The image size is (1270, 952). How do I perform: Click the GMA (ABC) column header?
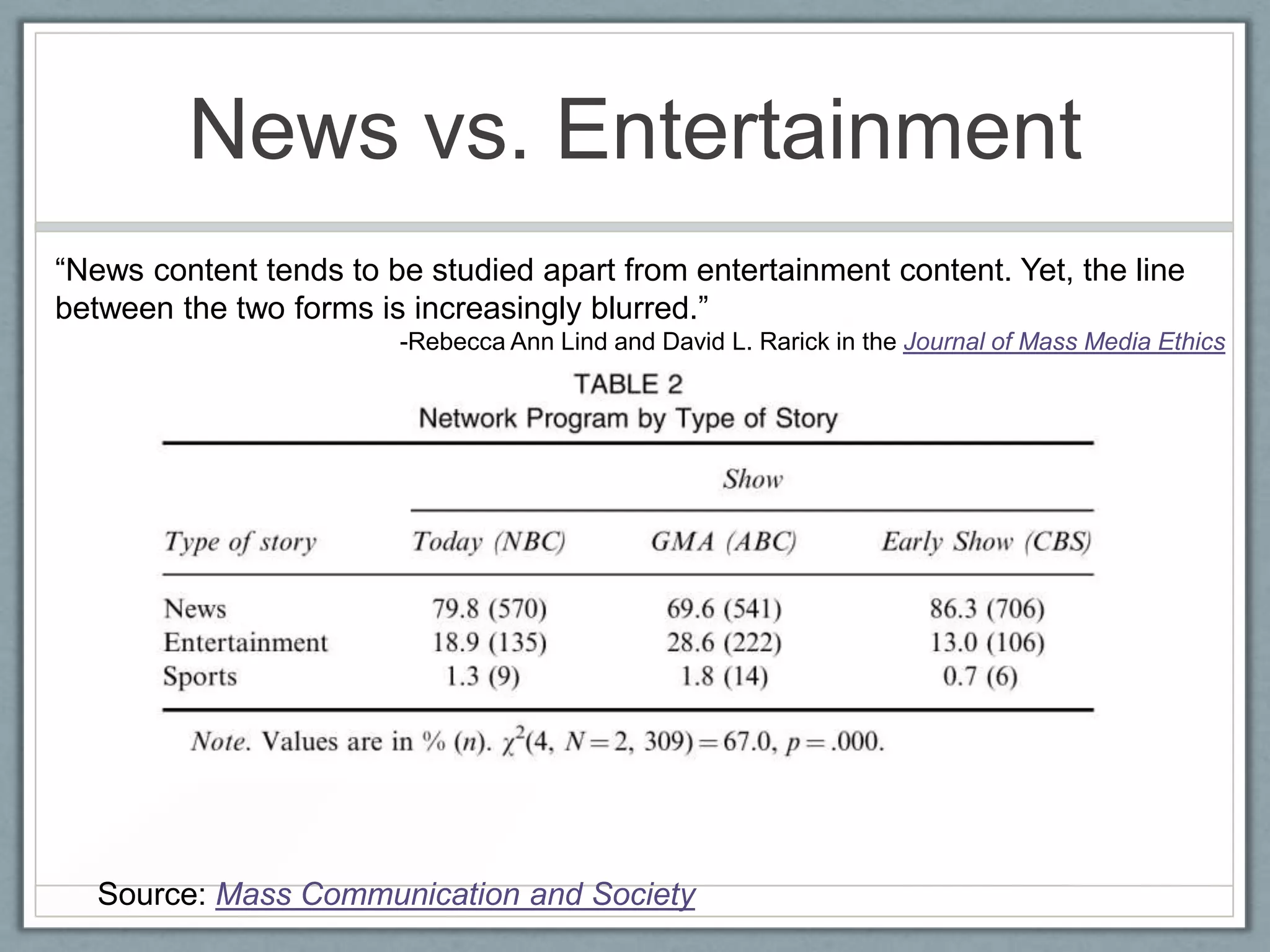pyautogui.click(x=724, y=542)
